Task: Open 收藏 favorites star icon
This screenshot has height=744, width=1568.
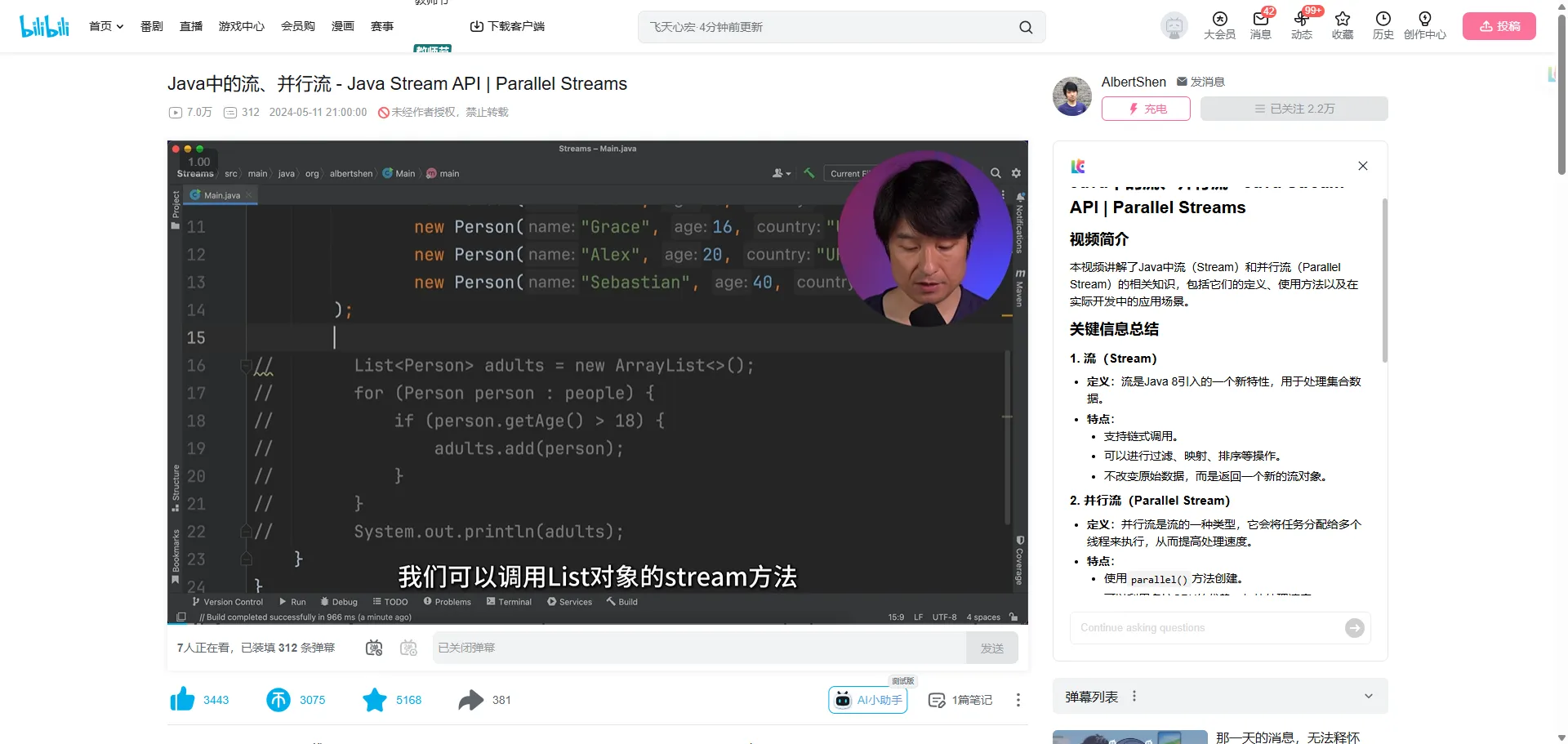Action: 1342,25
